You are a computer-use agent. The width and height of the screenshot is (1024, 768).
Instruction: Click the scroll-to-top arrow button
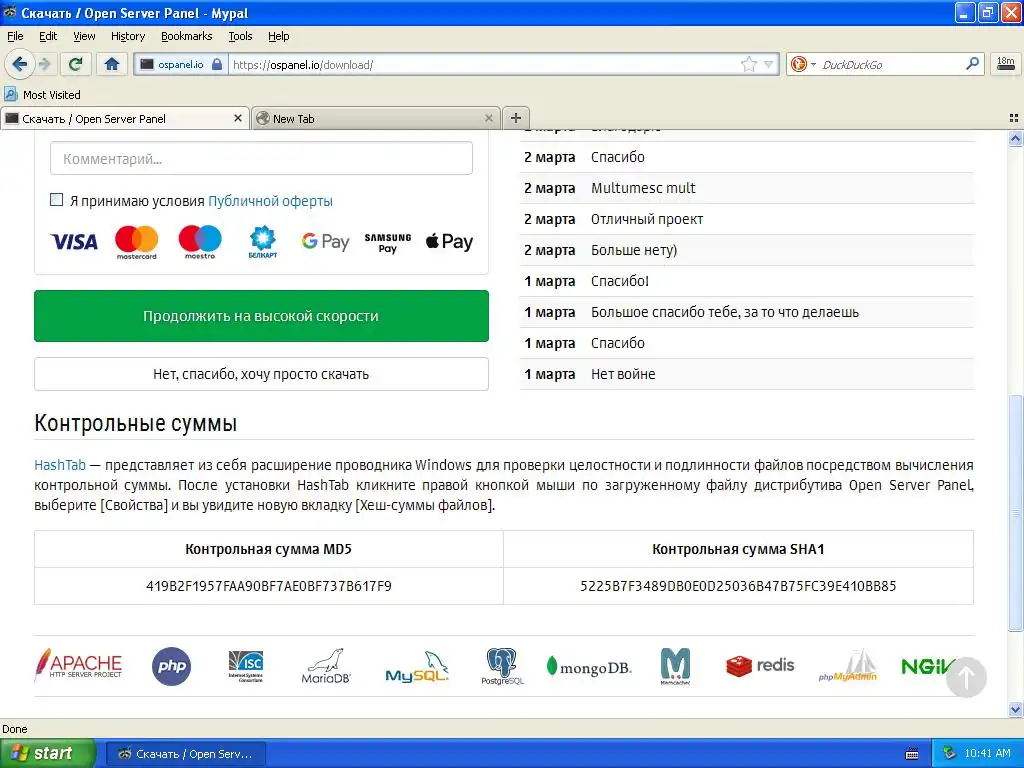(x=966, y=677)
